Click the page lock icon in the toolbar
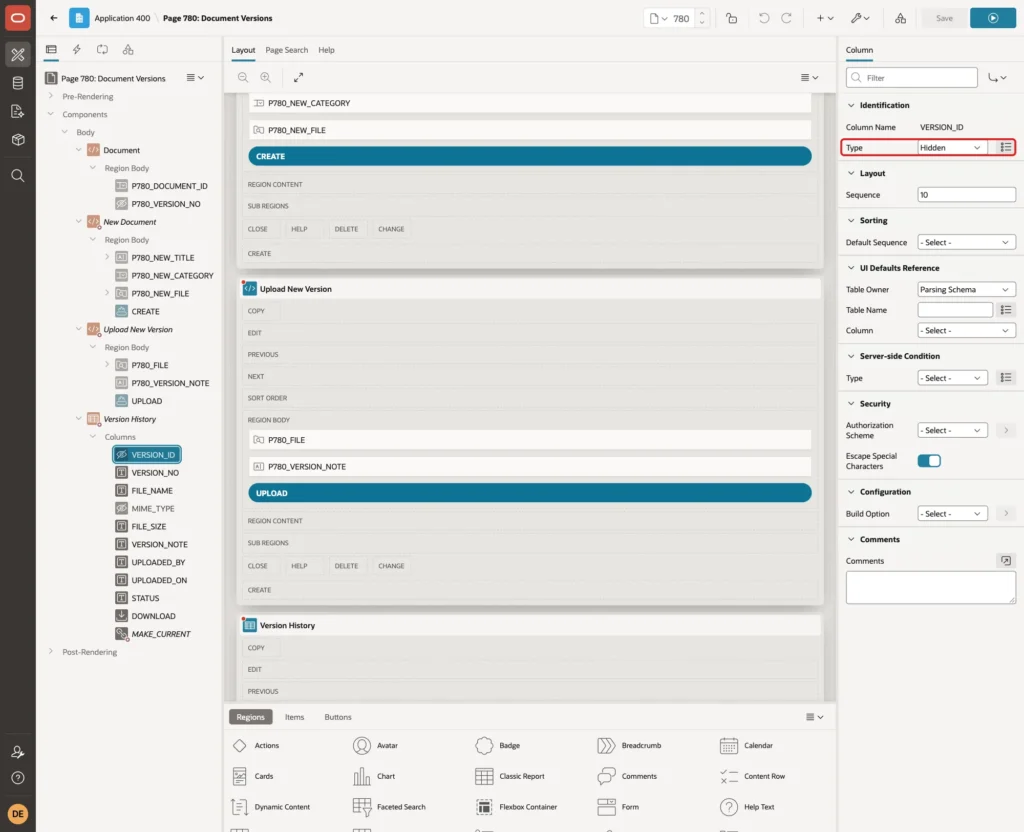 click(731, 18)
